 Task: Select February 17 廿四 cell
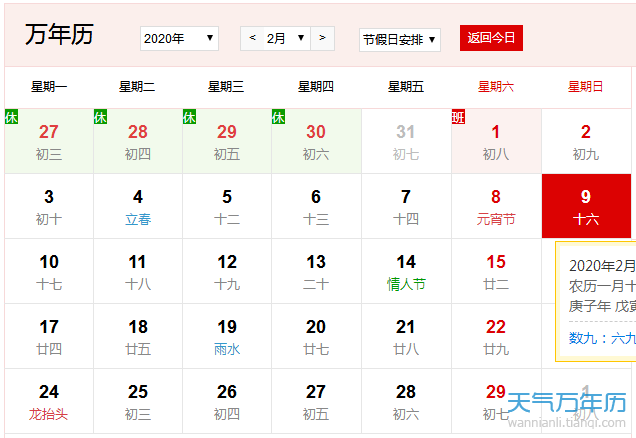pos(49,336)
